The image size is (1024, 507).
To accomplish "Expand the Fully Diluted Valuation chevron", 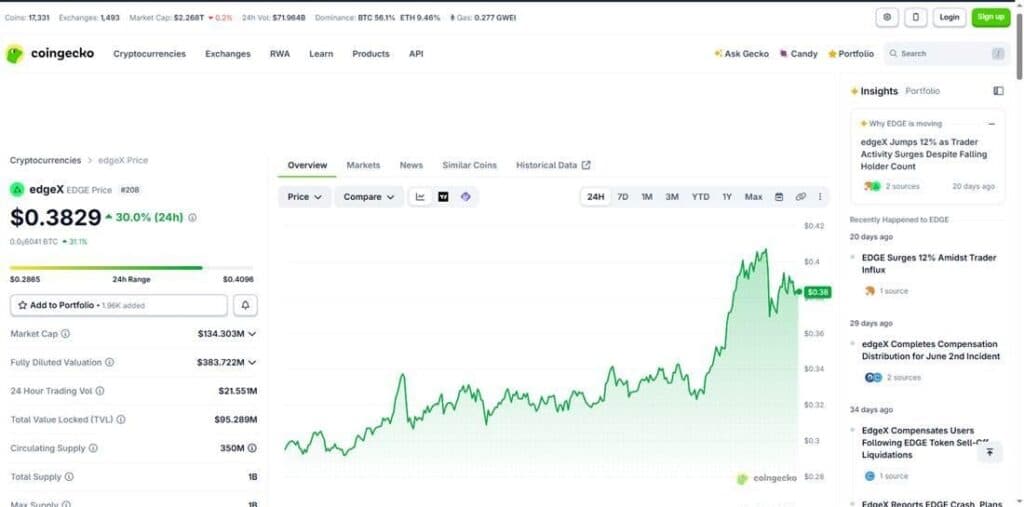I will pos(252,363).
